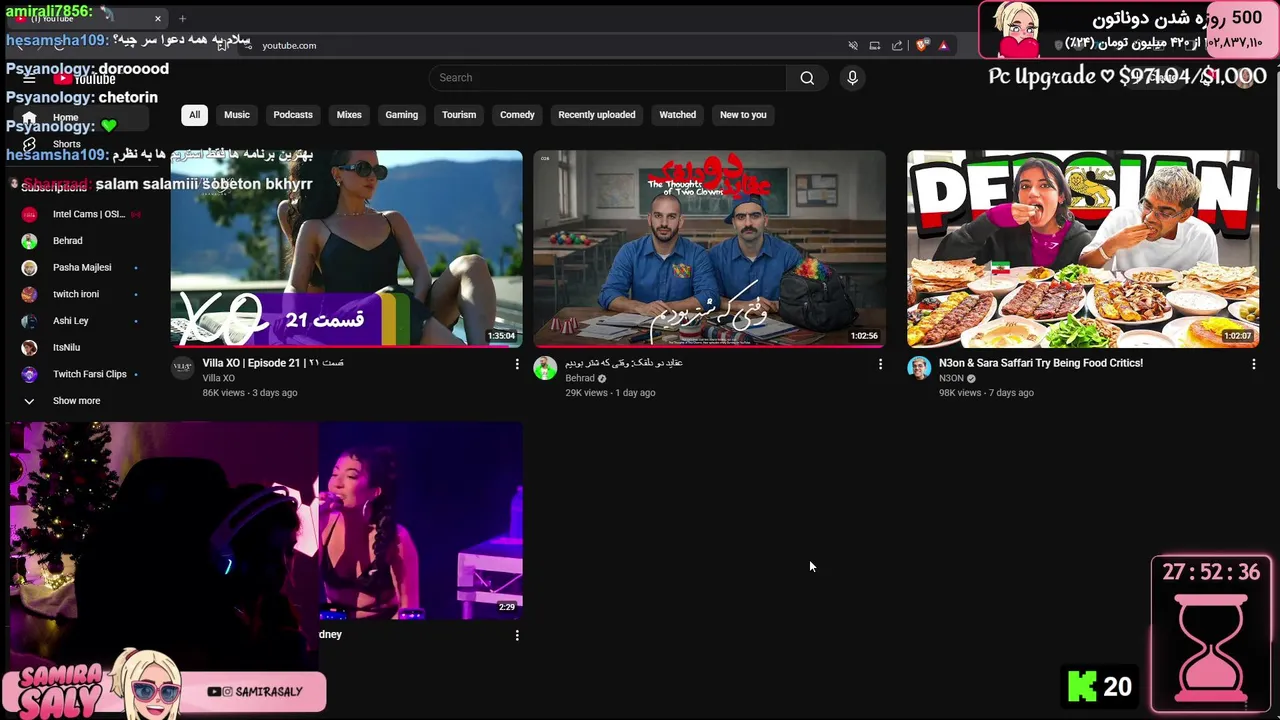Open N3on & Sara Saffari video title

[x=1041, y=363]
